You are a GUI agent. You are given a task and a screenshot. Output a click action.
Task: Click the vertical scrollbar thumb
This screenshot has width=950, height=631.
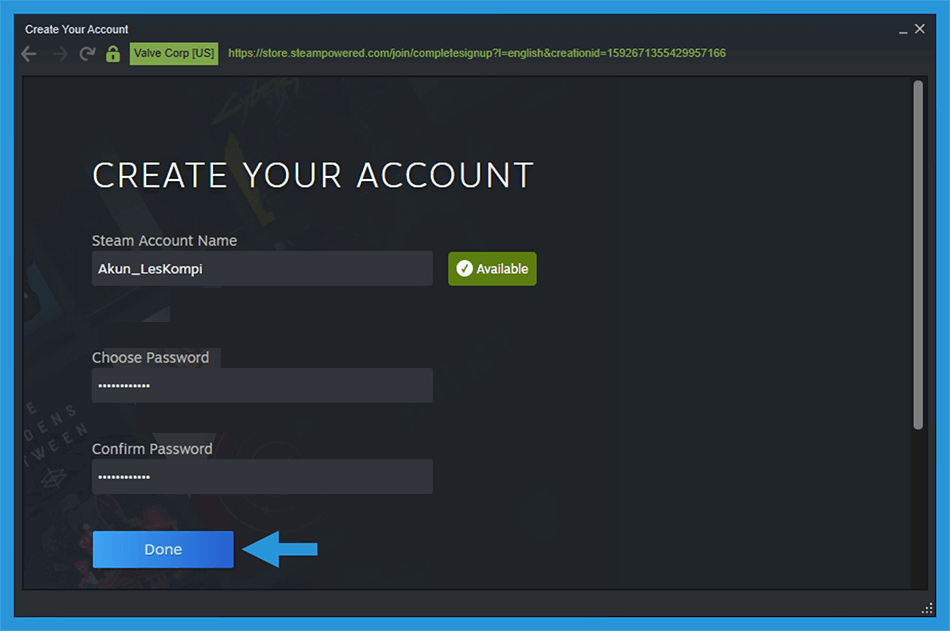pyautogui.click(x=918, y=255)
